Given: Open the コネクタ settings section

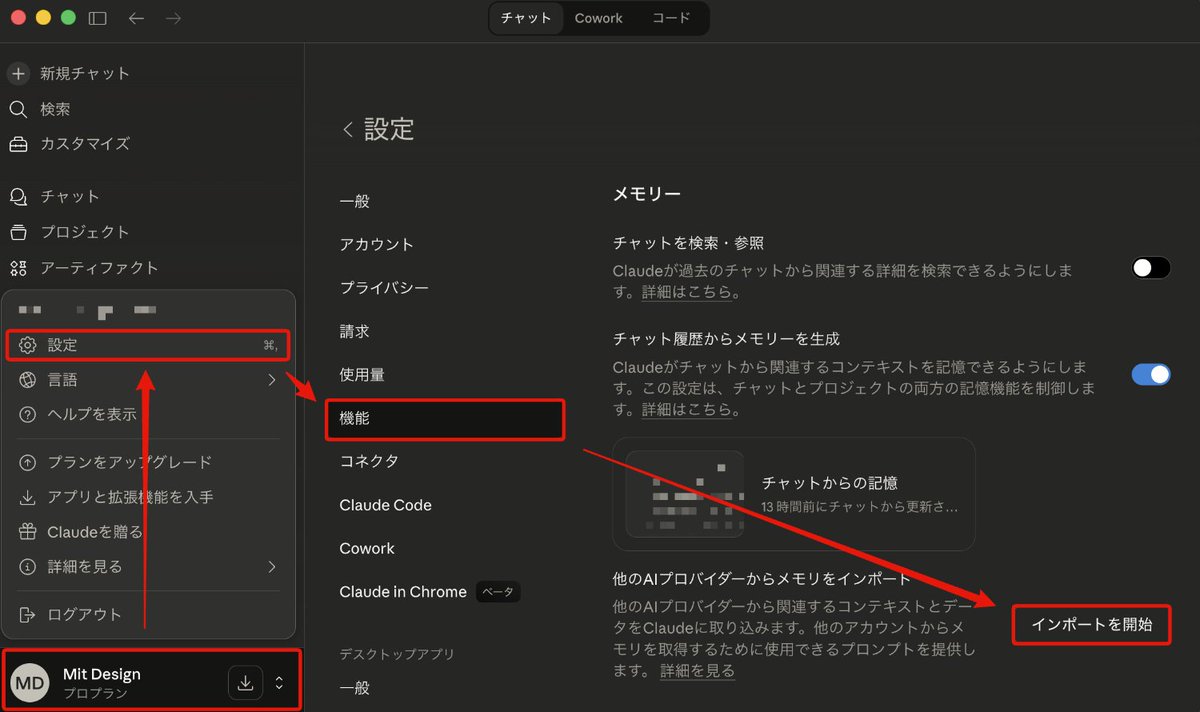Looking at the screenshot, I should point(369,461).
